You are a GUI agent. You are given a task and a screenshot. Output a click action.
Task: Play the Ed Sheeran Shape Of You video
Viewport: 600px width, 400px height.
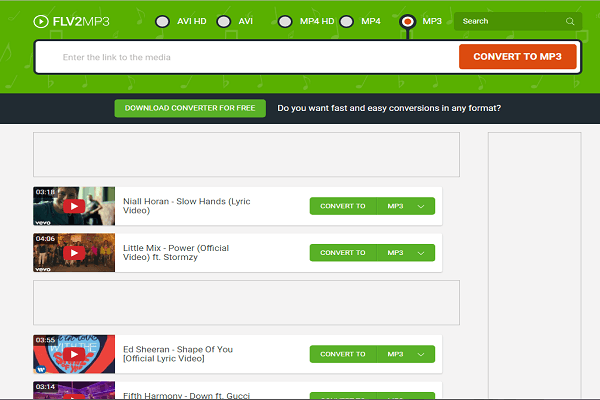click(74, 354)
